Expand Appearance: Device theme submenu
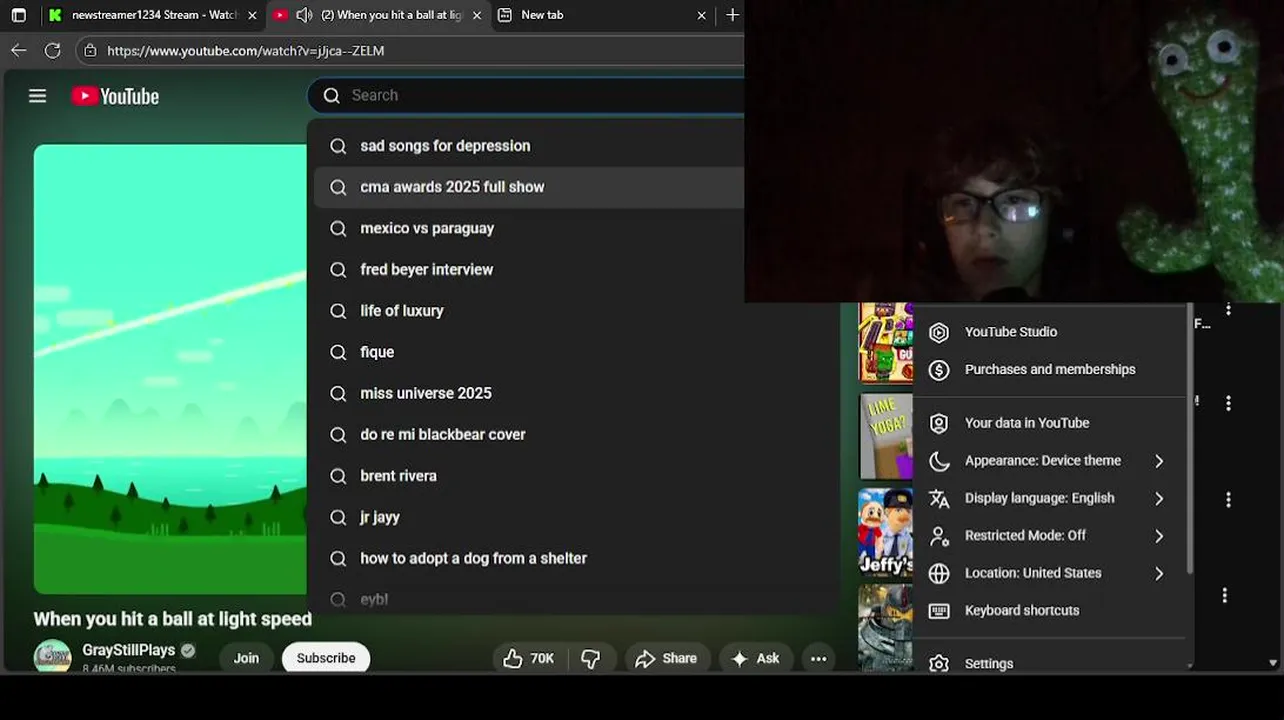Image resolution: width=1284 pixels, height=720 pixels. (x=1050, y=460)
